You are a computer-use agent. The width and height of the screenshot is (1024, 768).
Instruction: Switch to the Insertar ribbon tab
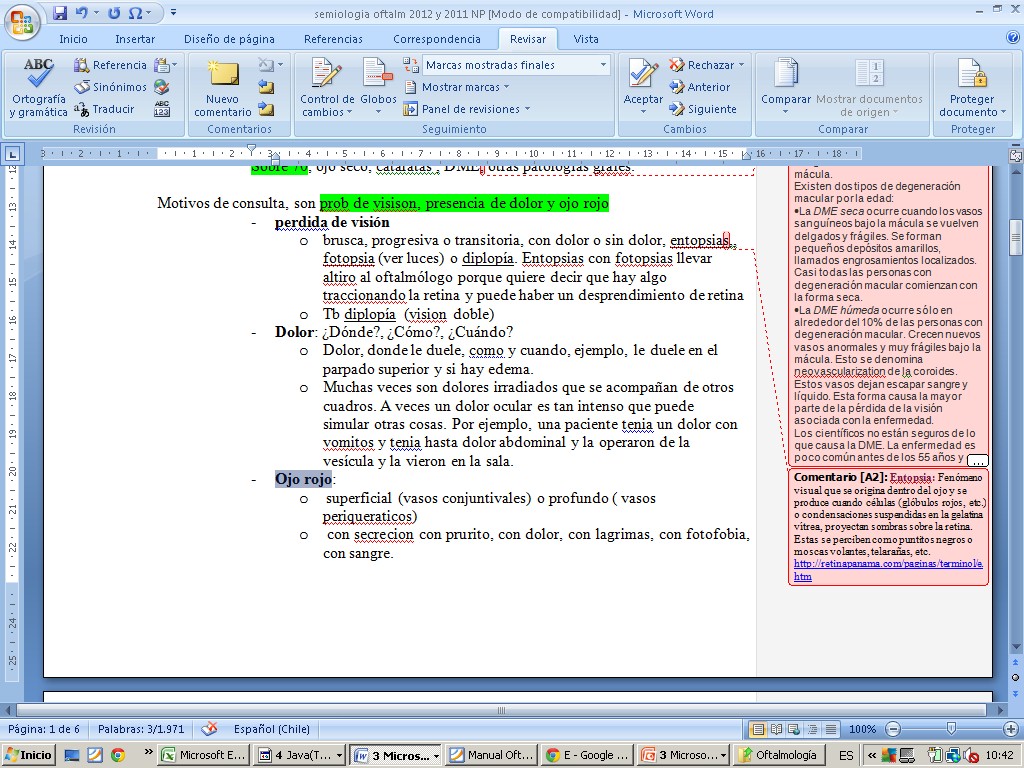tap(135, 39)
